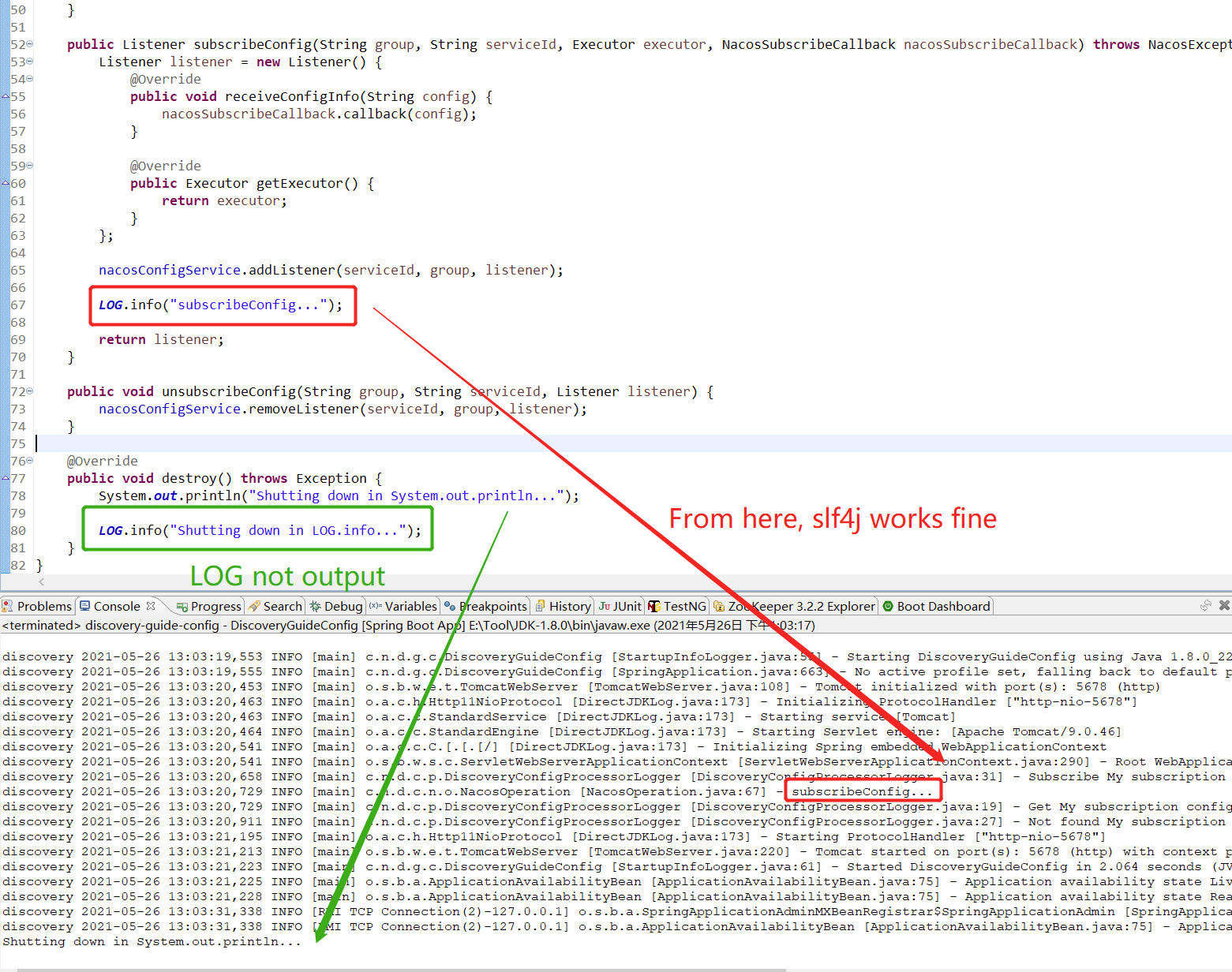Switch to the Progress tab
This screenshot has height=972, width=1232.
(x=209, y=606)
